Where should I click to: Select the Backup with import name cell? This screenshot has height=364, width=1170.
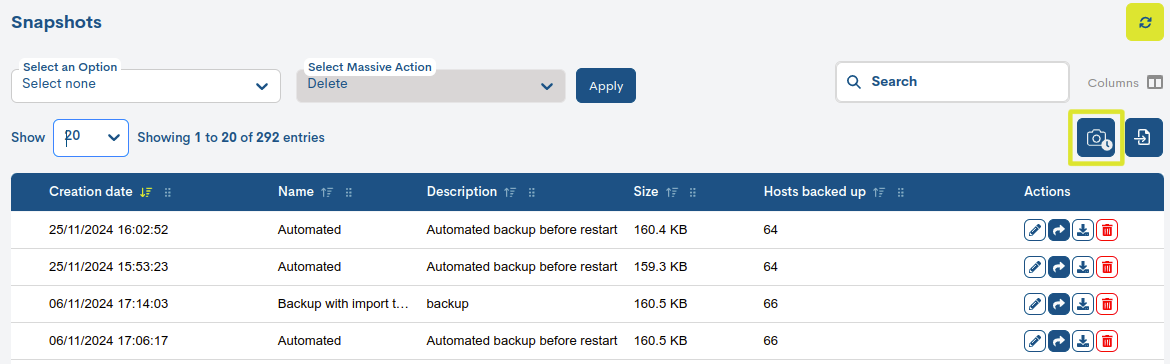click(x=344, y=304)
